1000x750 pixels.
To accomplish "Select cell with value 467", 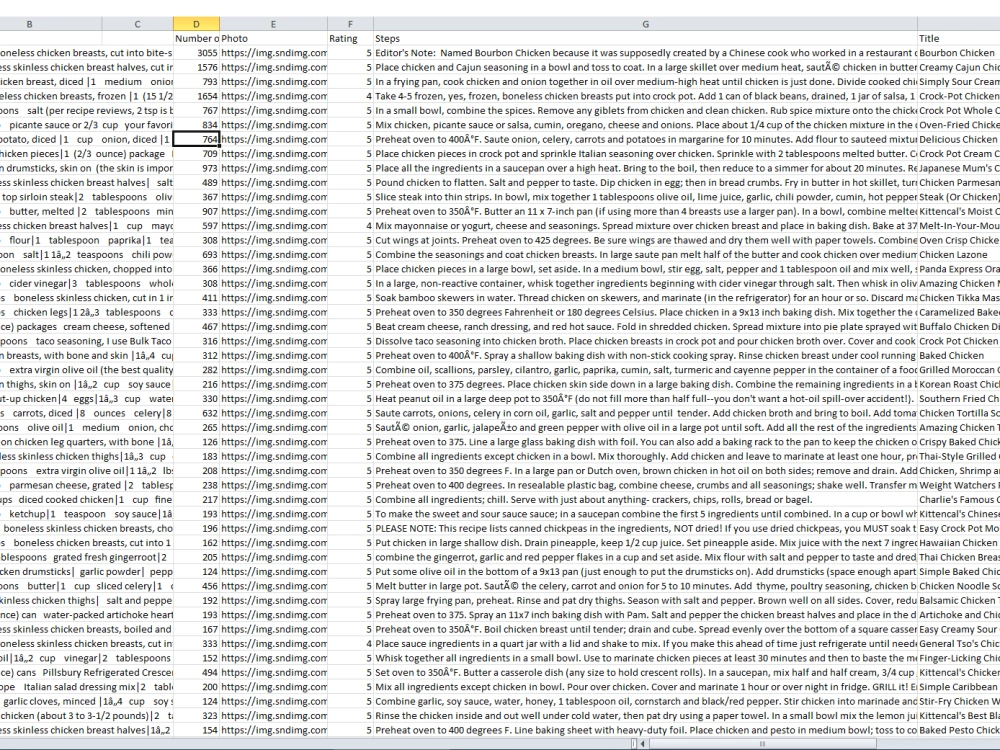I will point(196,327).
